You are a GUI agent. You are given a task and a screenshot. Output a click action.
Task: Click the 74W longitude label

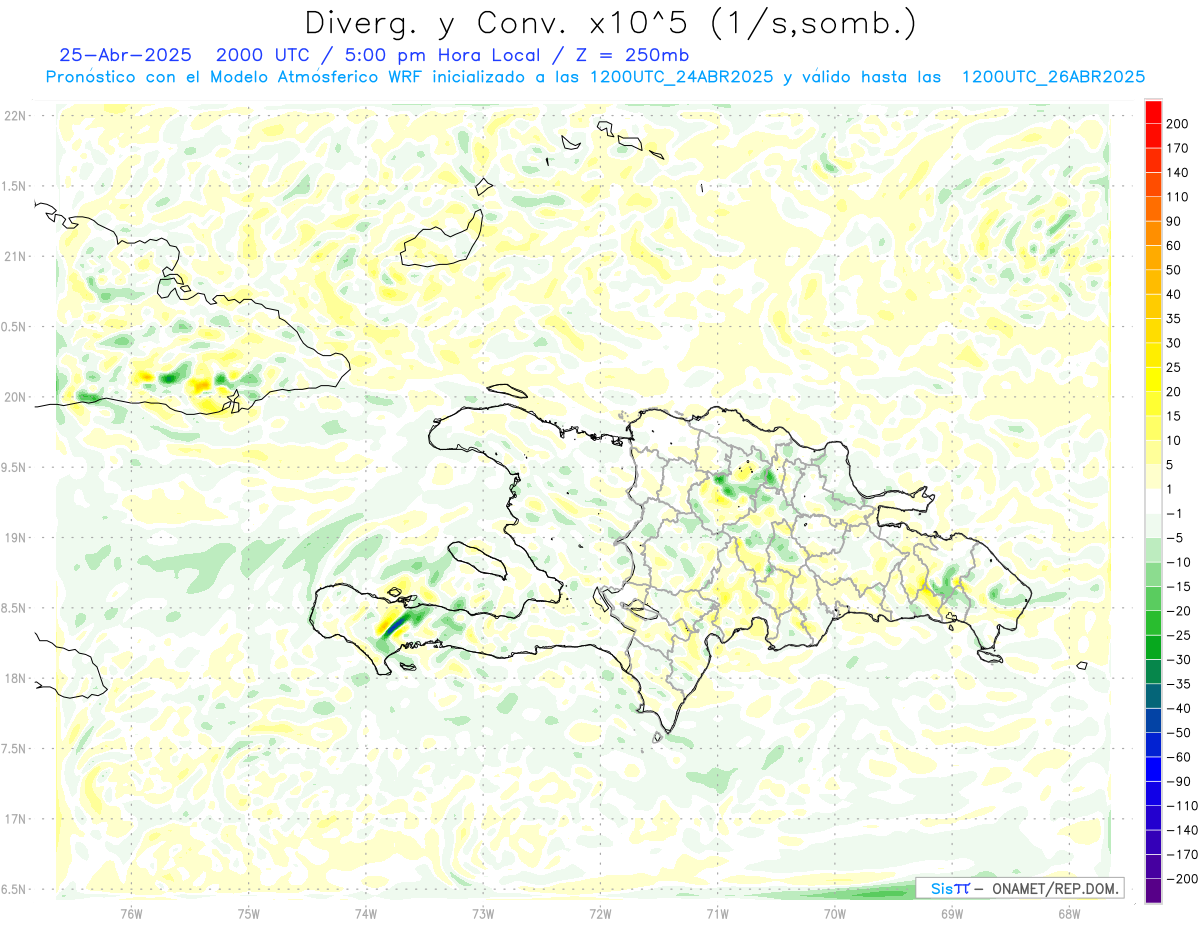point(365,912)
